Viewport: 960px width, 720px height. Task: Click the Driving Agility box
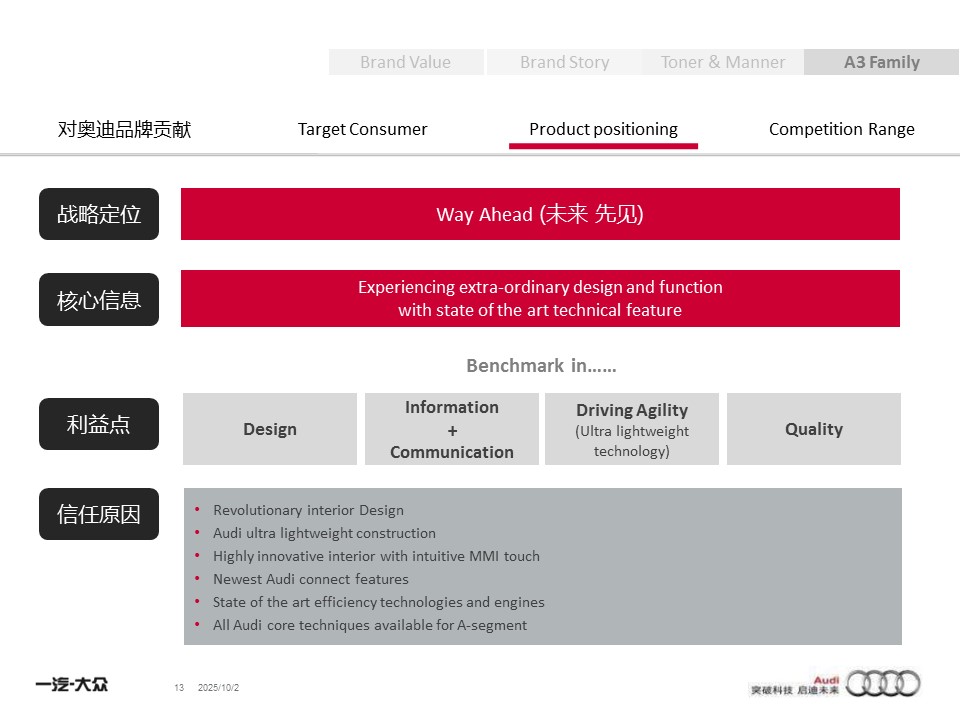632,429
